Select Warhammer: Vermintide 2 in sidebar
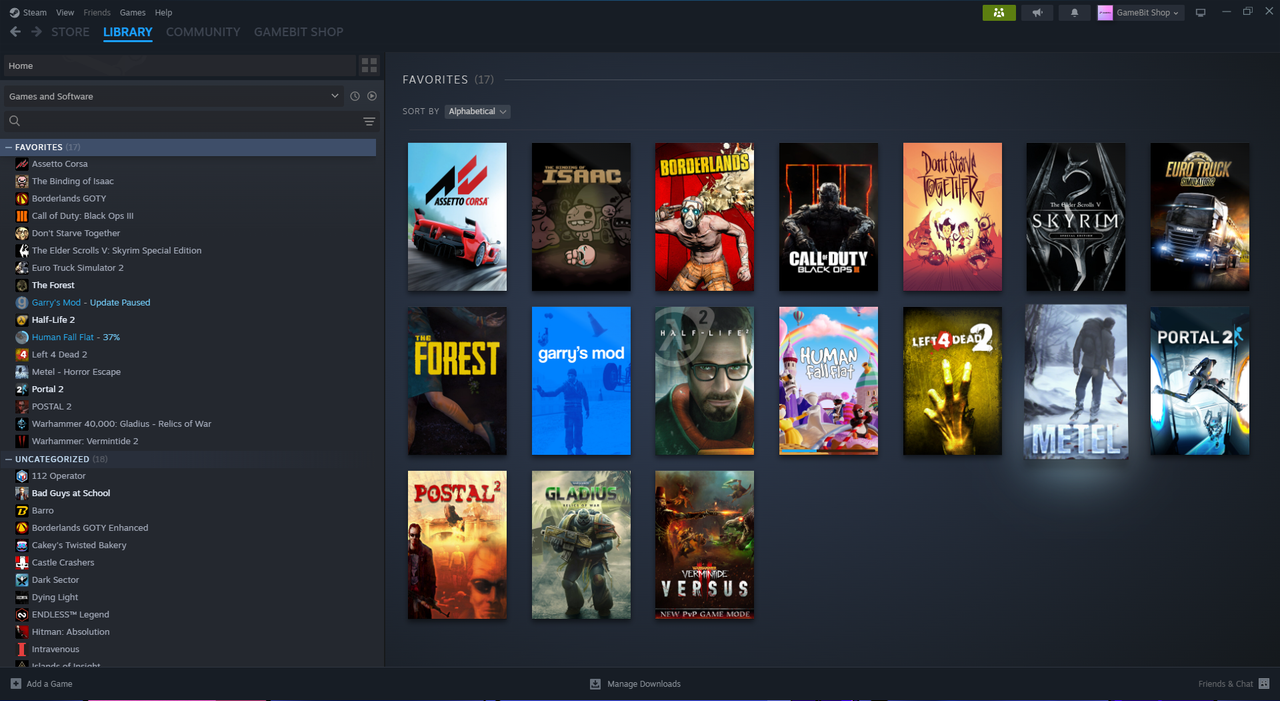The width and height of the screenshot is (1280, 701). tap(85, 441)
